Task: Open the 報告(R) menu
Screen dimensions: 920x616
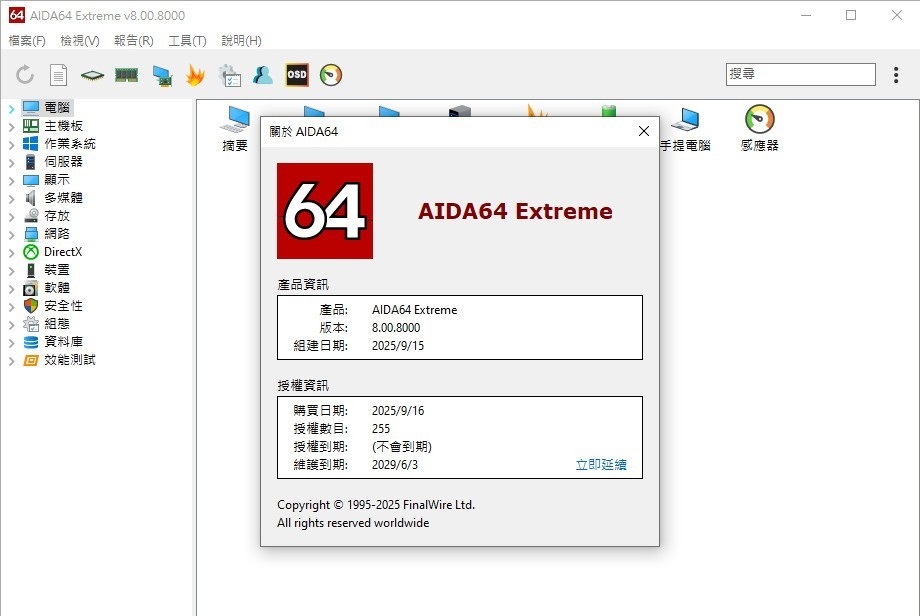Action: 134,40
